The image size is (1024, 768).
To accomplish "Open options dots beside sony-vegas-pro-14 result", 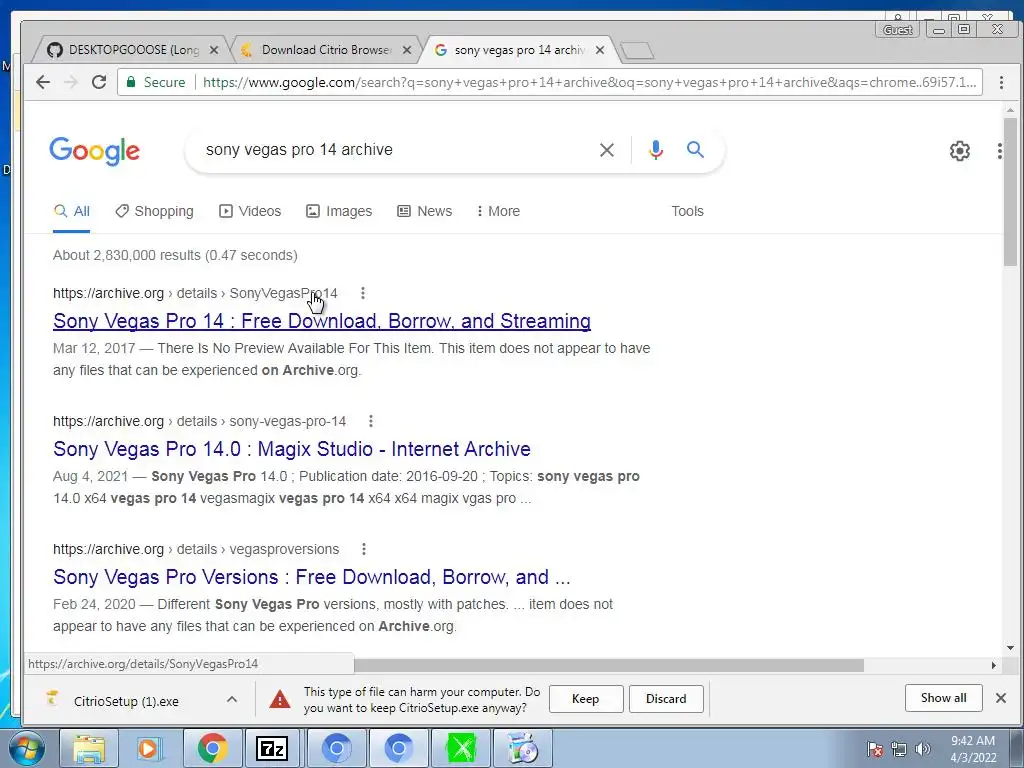I will 371,421.
